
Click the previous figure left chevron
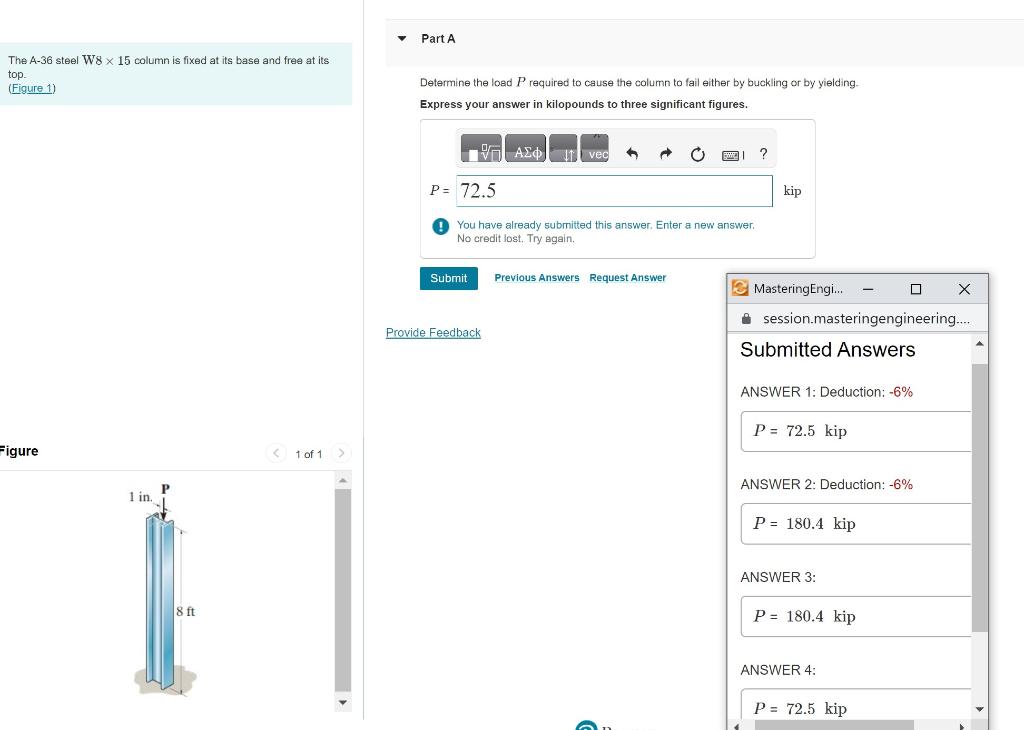pyautogui.click(x=276, y=453)
